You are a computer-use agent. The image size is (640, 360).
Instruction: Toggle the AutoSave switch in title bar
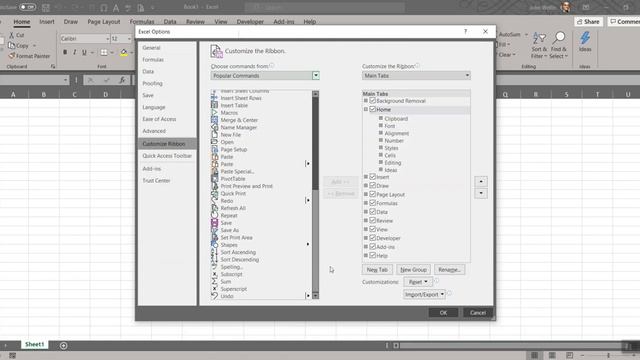click(27, 7)
